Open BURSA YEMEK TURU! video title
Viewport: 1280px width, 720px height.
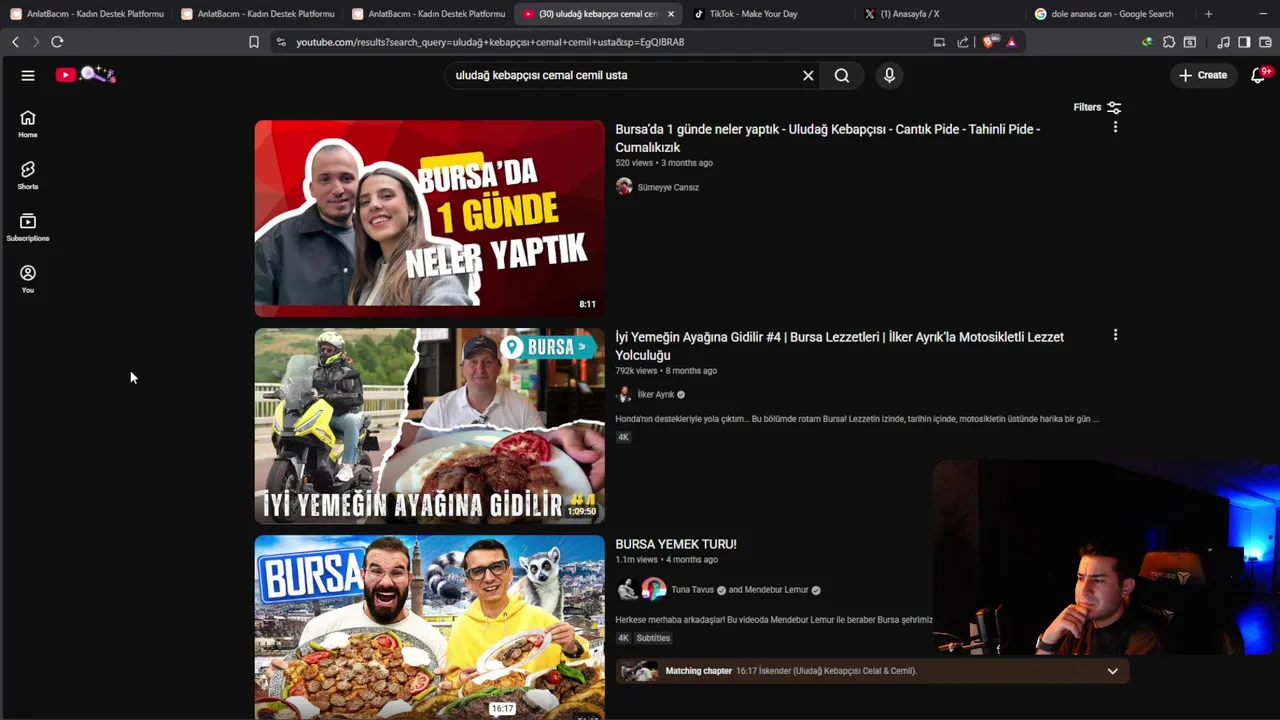click(675, 544)
